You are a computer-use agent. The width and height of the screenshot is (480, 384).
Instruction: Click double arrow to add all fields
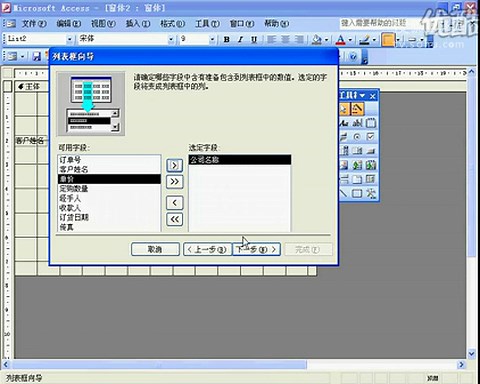click(175, 182)
